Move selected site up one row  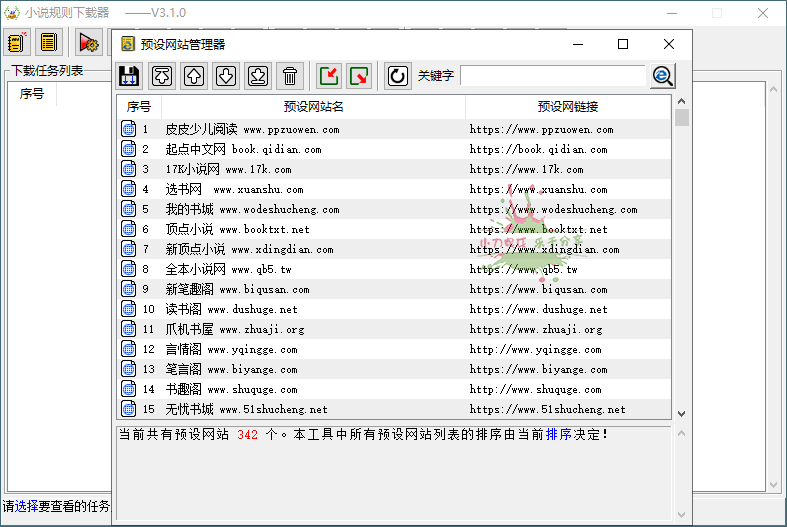pos(194,76)
